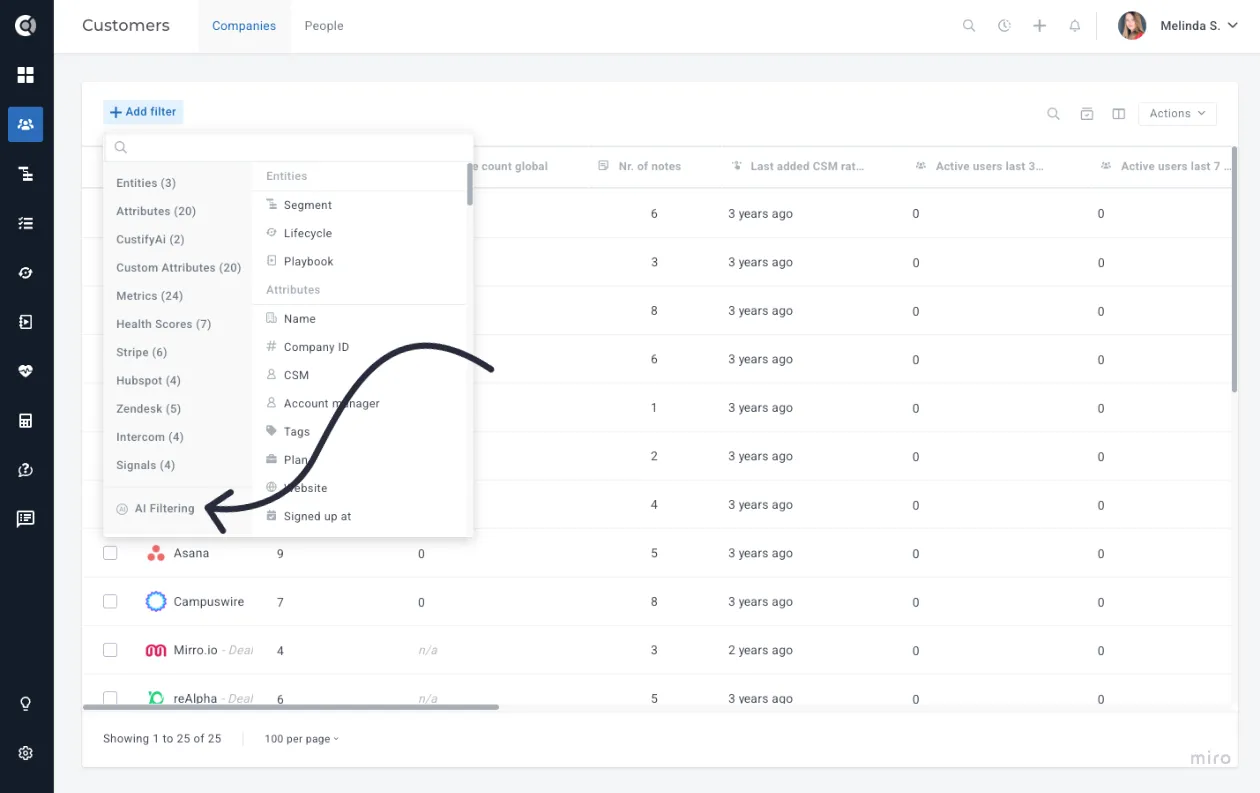Open the notifications bell

(x=1075, y=26)
